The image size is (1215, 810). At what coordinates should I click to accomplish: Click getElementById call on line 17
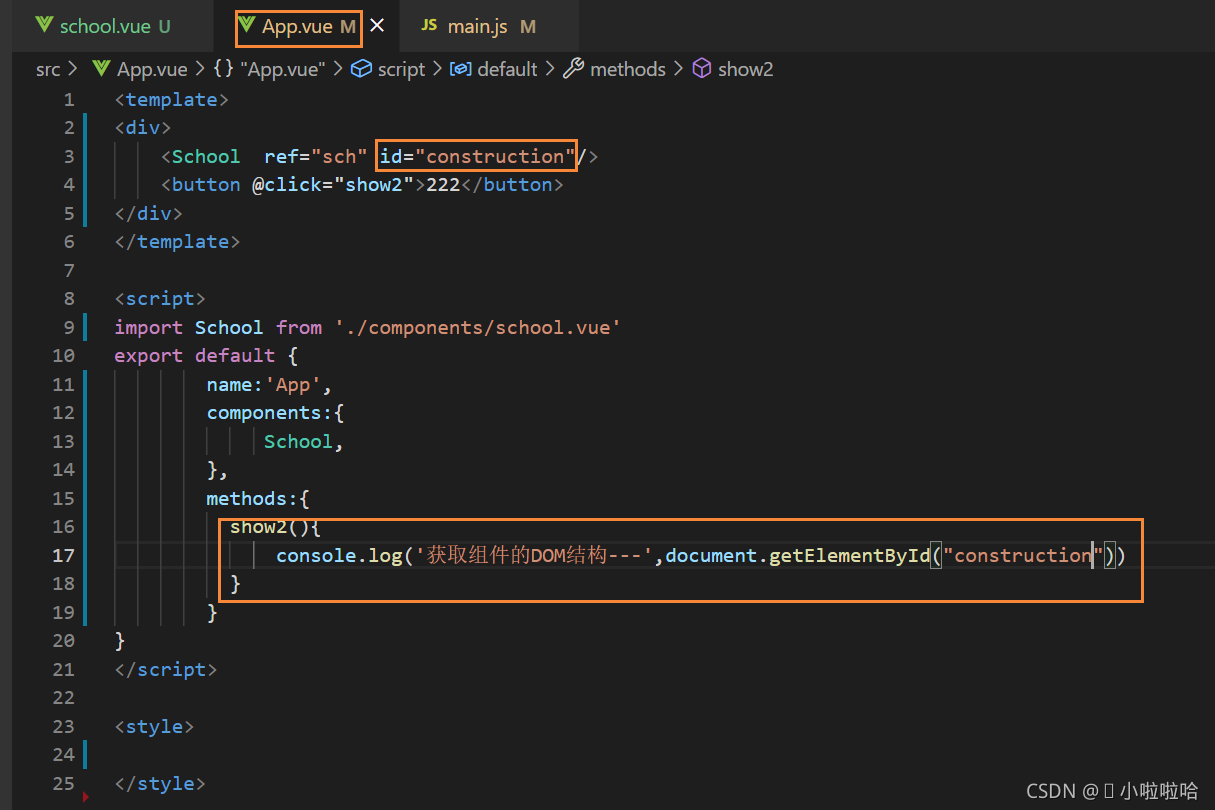(849, 555)
